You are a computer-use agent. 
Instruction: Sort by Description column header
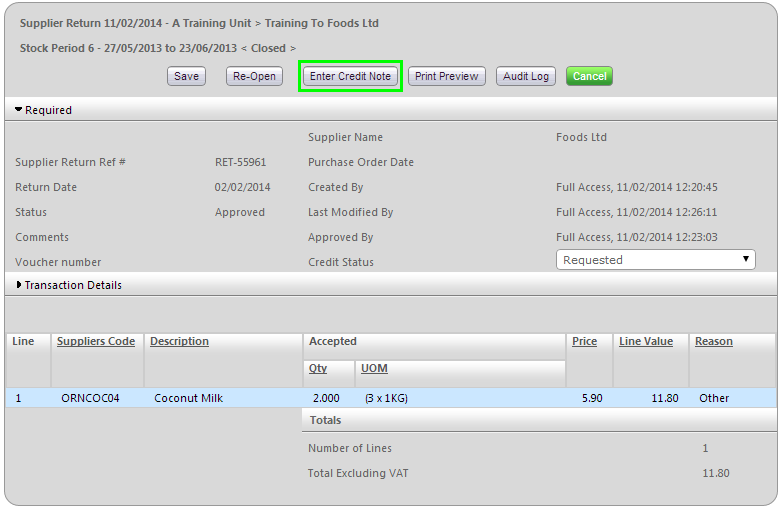click(179, 341)
